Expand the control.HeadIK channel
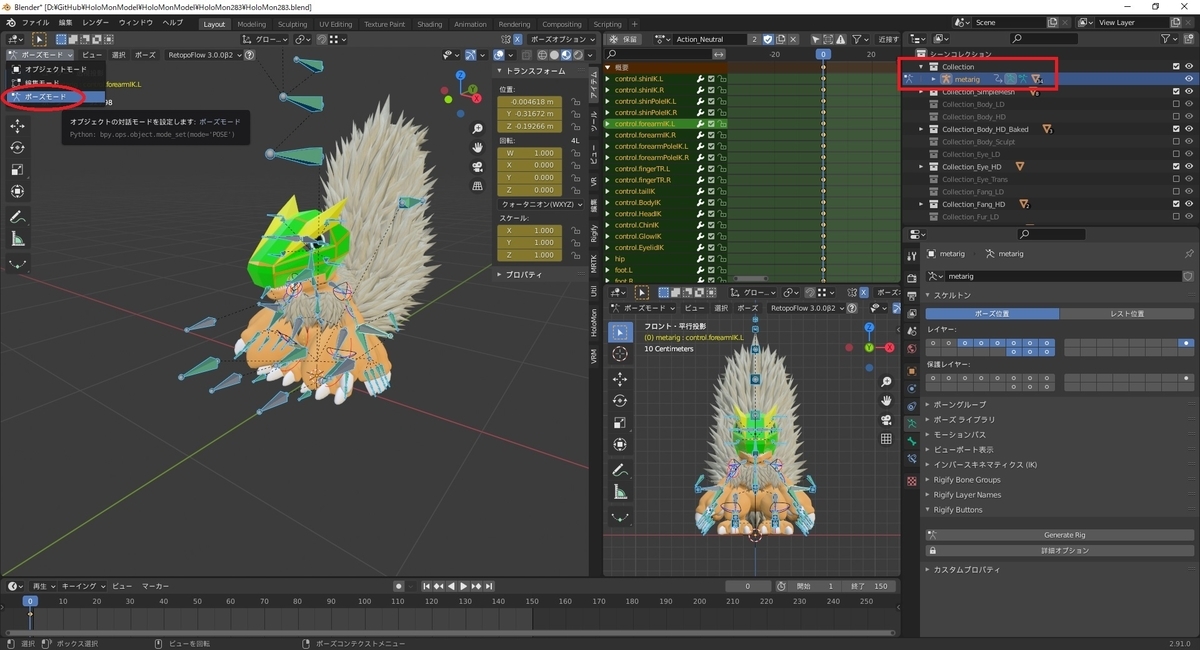This screenshot has height=650, width=1200. [608, 214]
